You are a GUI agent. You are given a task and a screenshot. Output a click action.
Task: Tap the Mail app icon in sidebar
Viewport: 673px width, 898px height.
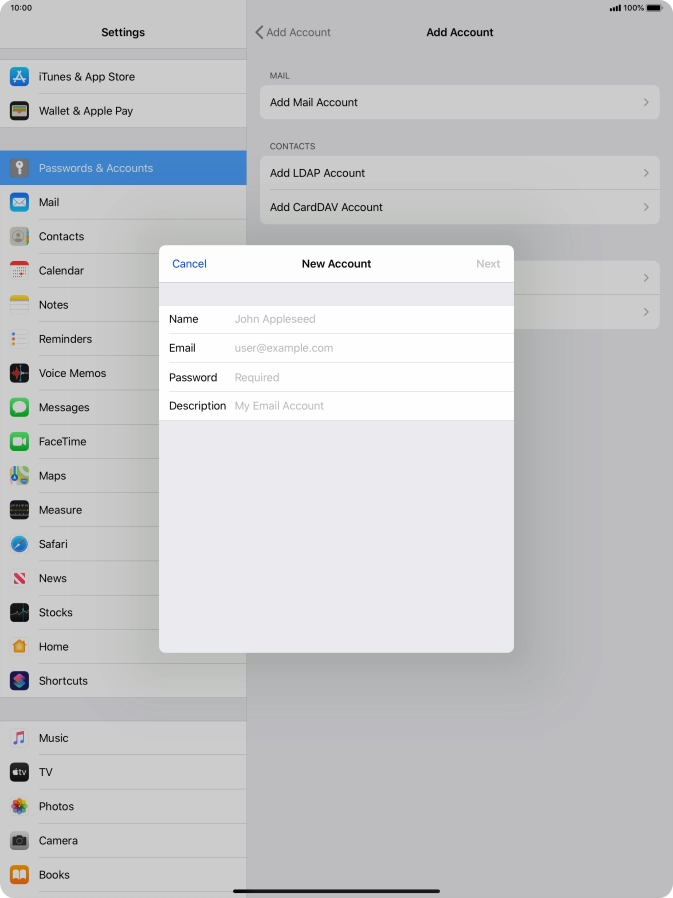click(19, 202)
